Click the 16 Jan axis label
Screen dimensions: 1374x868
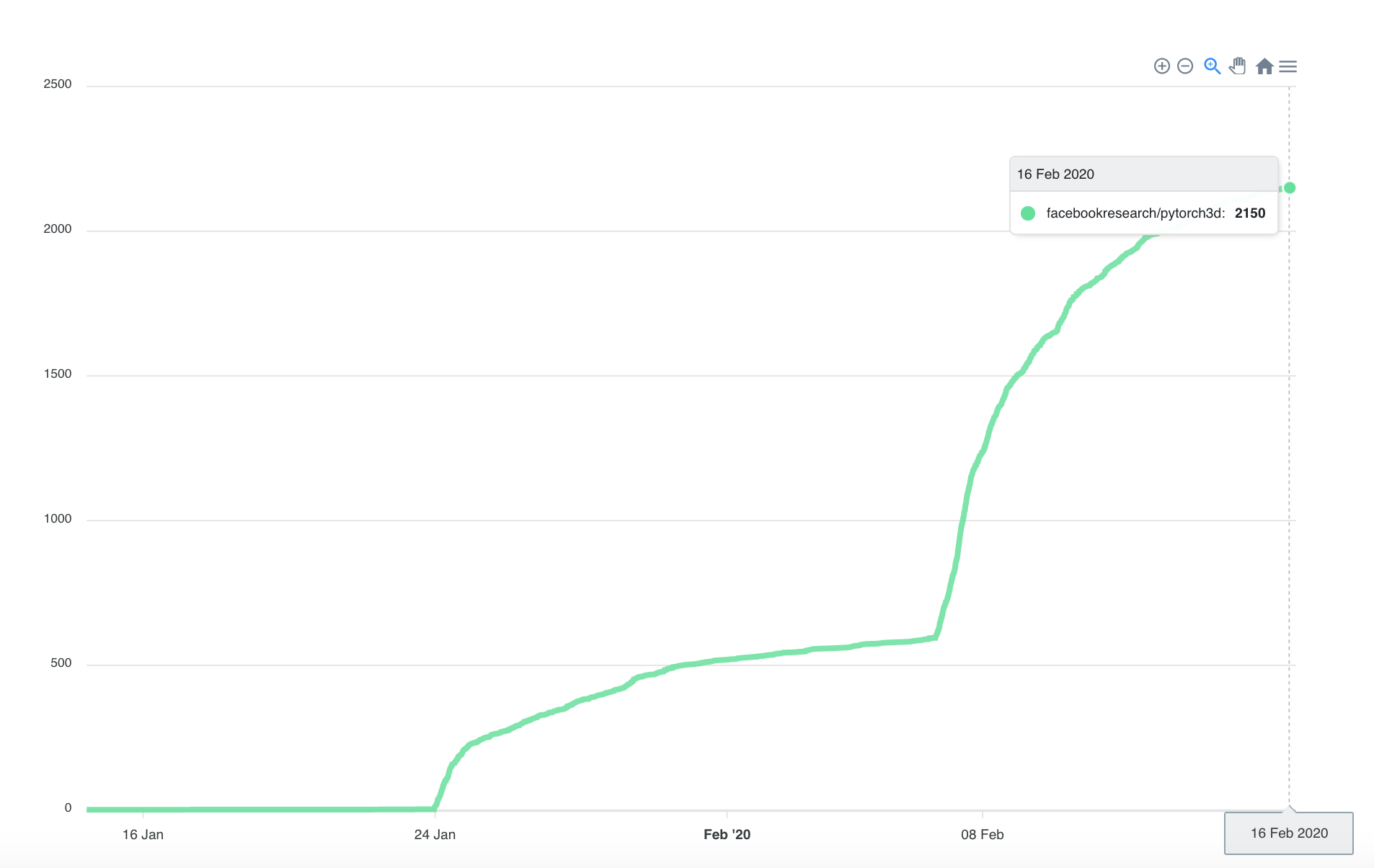143,835
